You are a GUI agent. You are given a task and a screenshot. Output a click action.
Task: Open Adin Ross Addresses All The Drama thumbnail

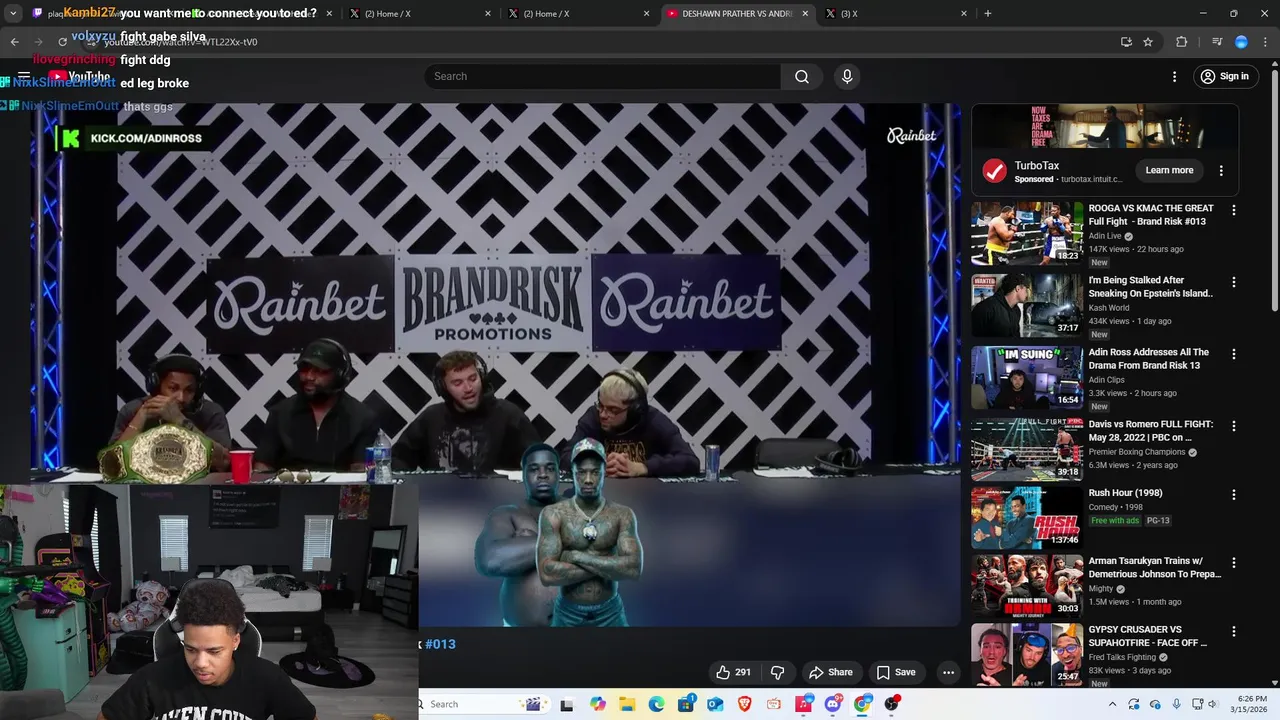[x=1026, y=377]
